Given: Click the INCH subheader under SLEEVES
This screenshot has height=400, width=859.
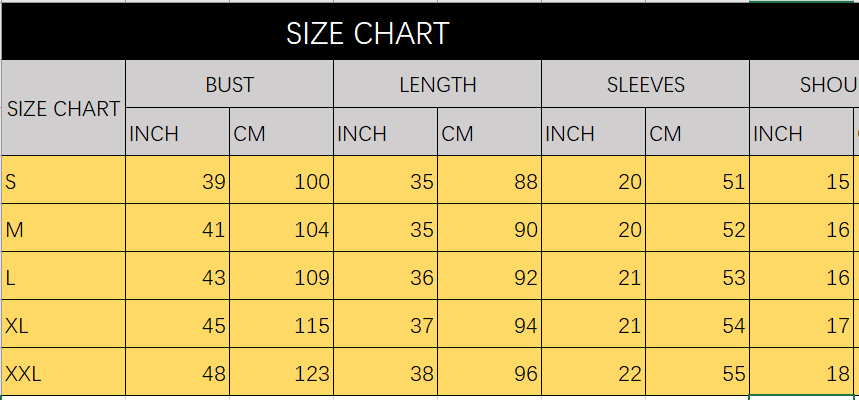Looking at the screenshot, I should (x=593, y=132).
